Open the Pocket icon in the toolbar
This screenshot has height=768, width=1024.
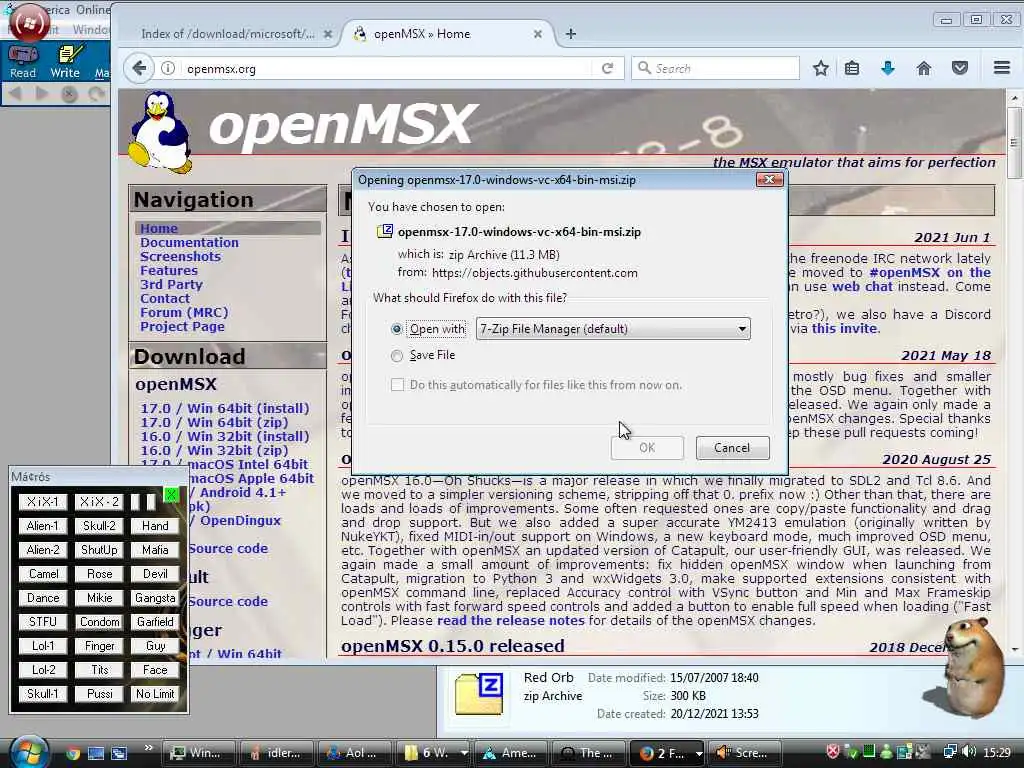[x=959, y=68]
